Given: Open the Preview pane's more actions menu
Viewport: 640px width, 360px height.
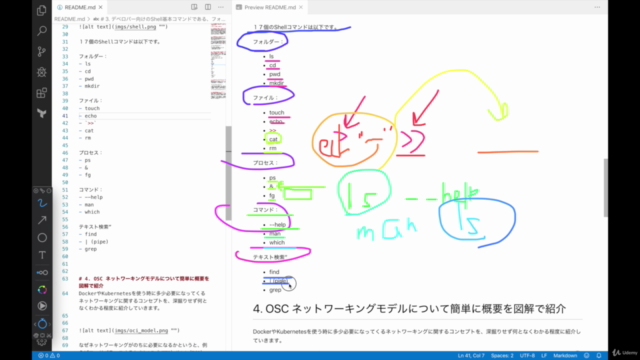Looking at the screenshot, I should (597, 7).
